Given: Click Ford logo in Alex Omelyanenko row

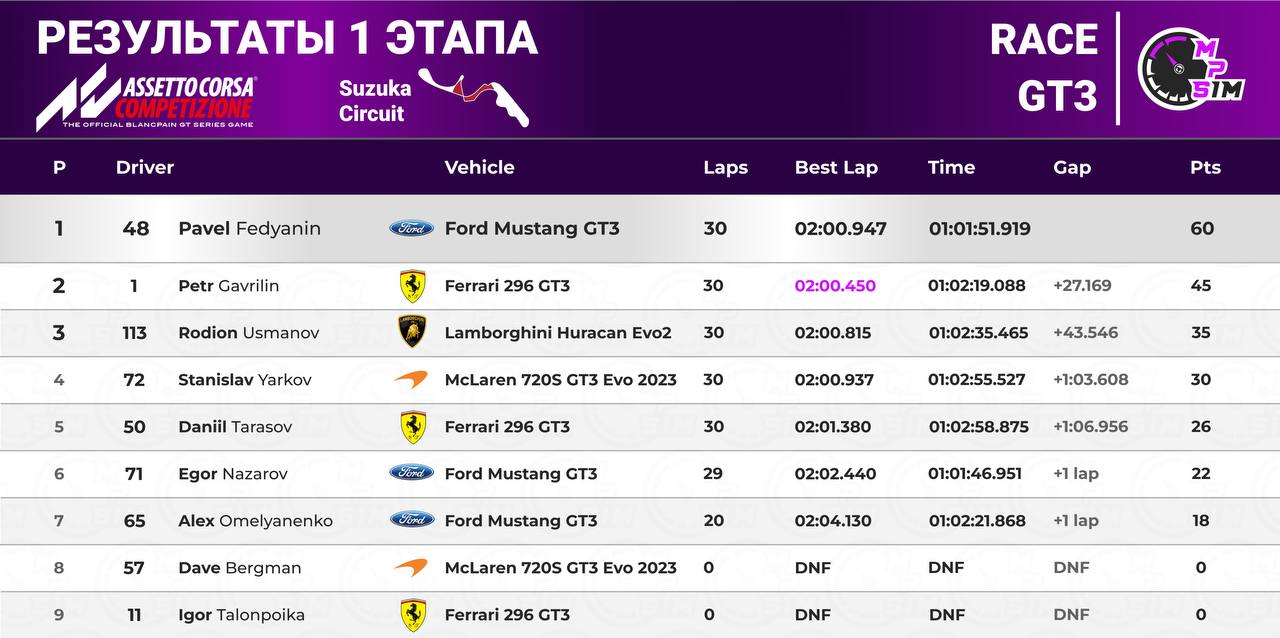Looking at the screenshot, I should point(411,520).
